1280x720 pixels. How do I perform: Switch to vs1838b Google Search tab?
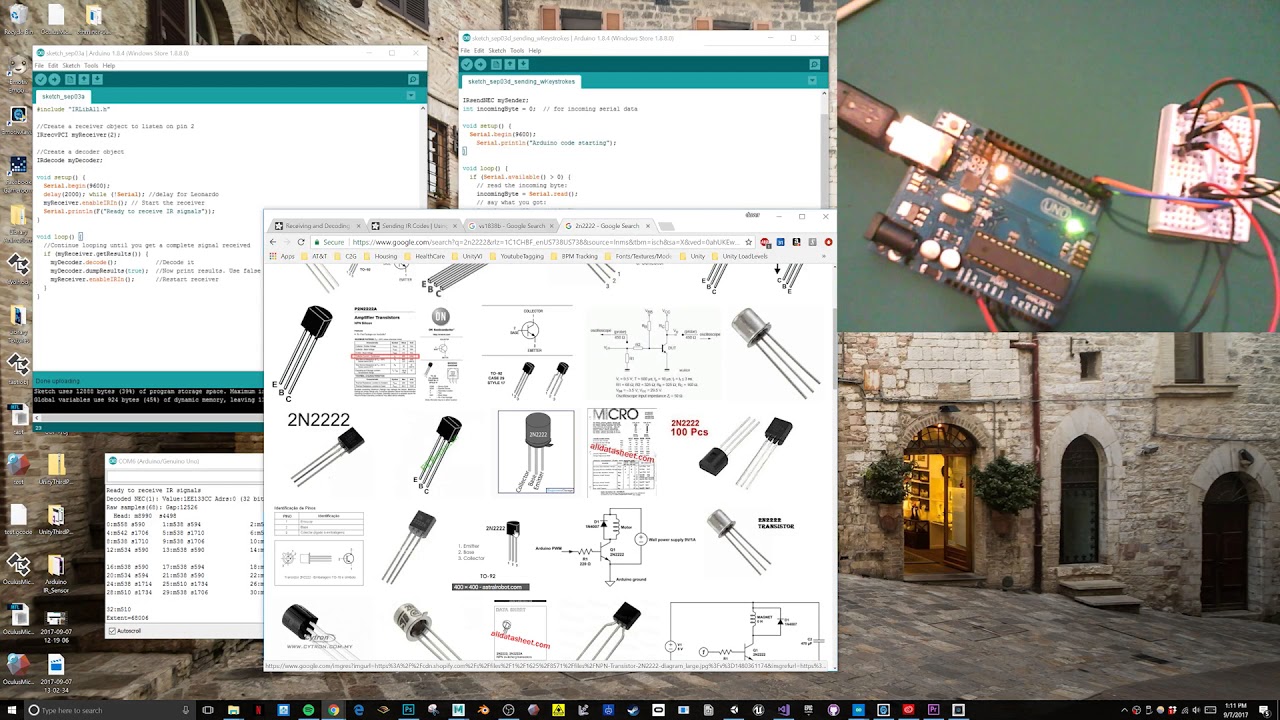tap(508, 226)
